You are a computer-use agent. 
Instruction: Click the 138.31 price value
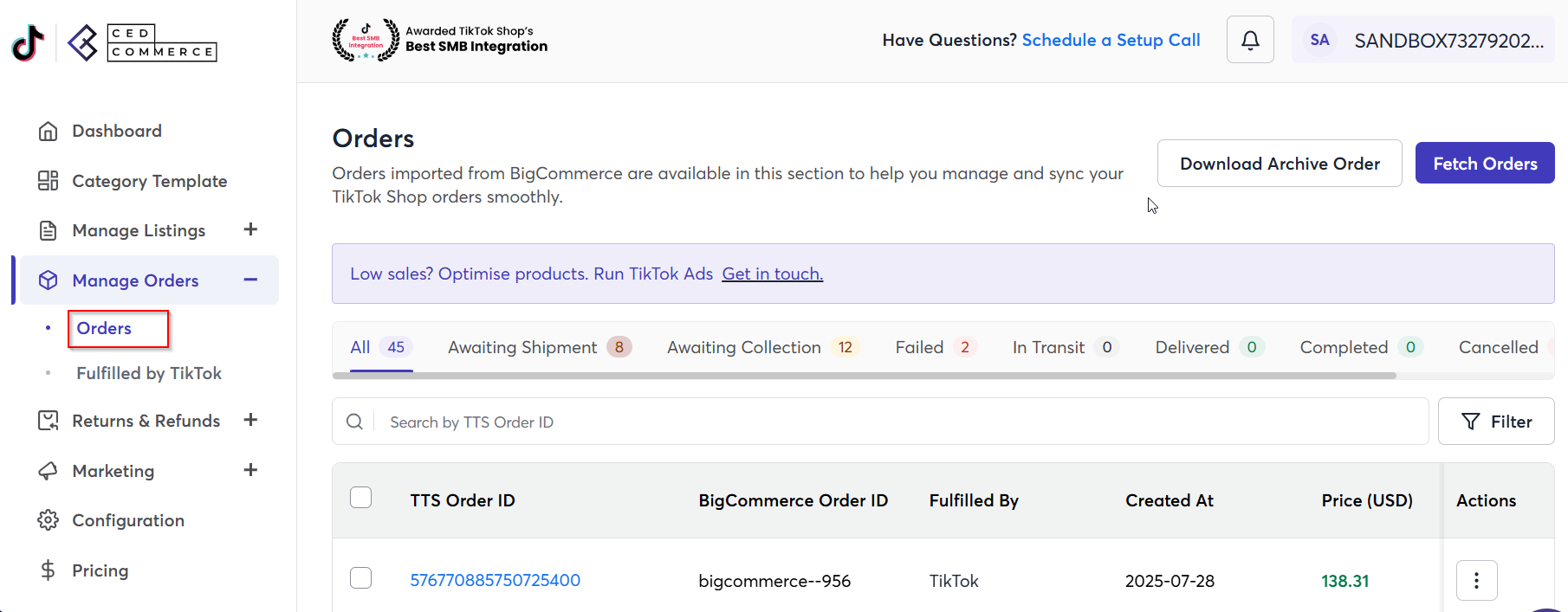pyautogui.click(x=1345, y=581)
